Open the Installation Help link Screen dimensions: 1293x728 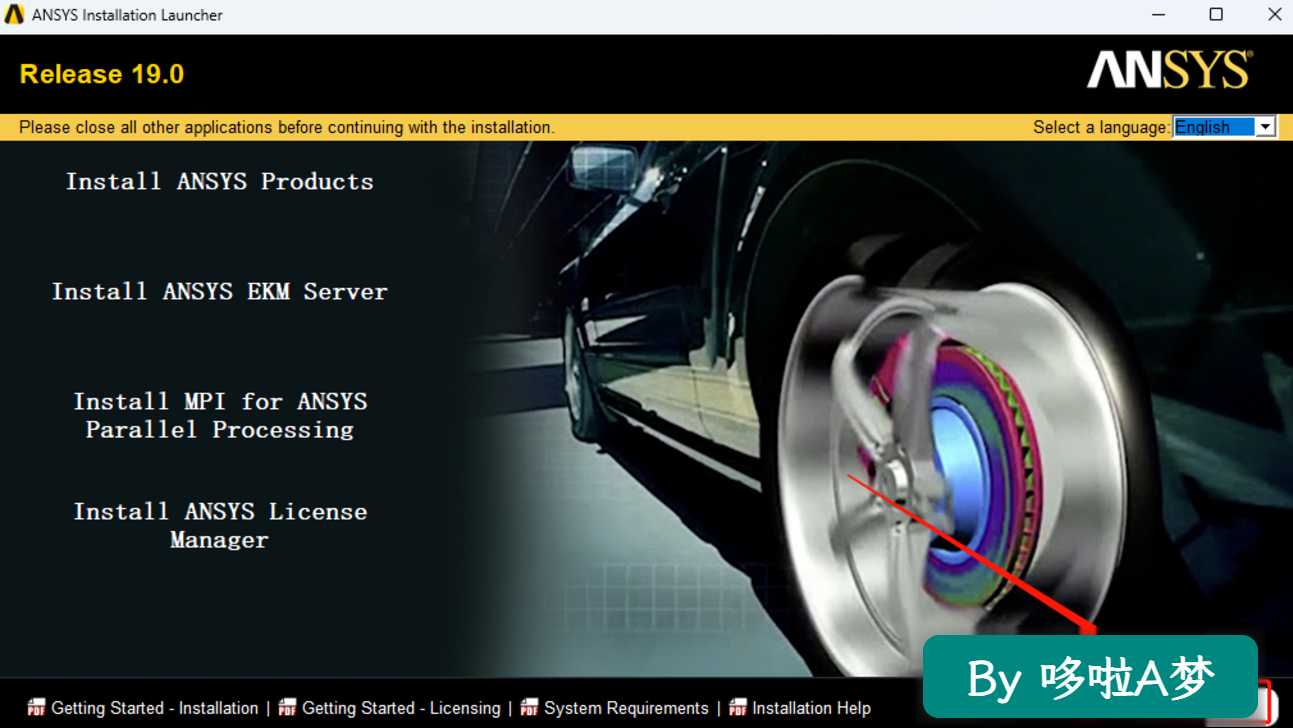tap(811, 708)
